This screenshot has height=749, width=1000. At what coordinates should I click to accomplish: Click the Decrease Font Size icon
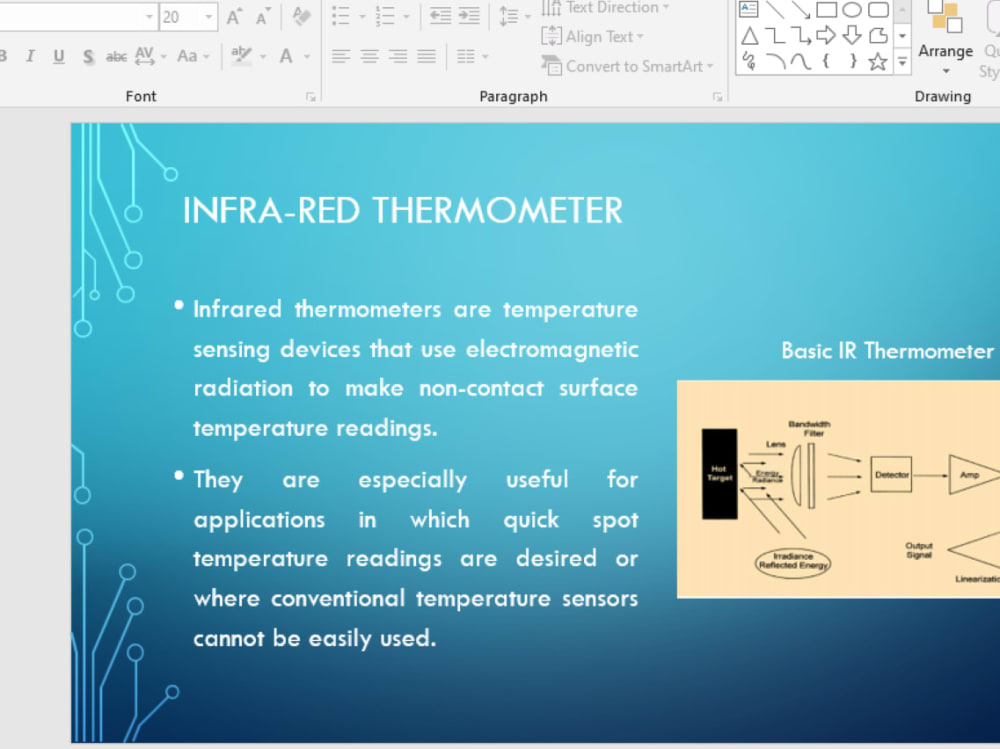tap(262, 17)
